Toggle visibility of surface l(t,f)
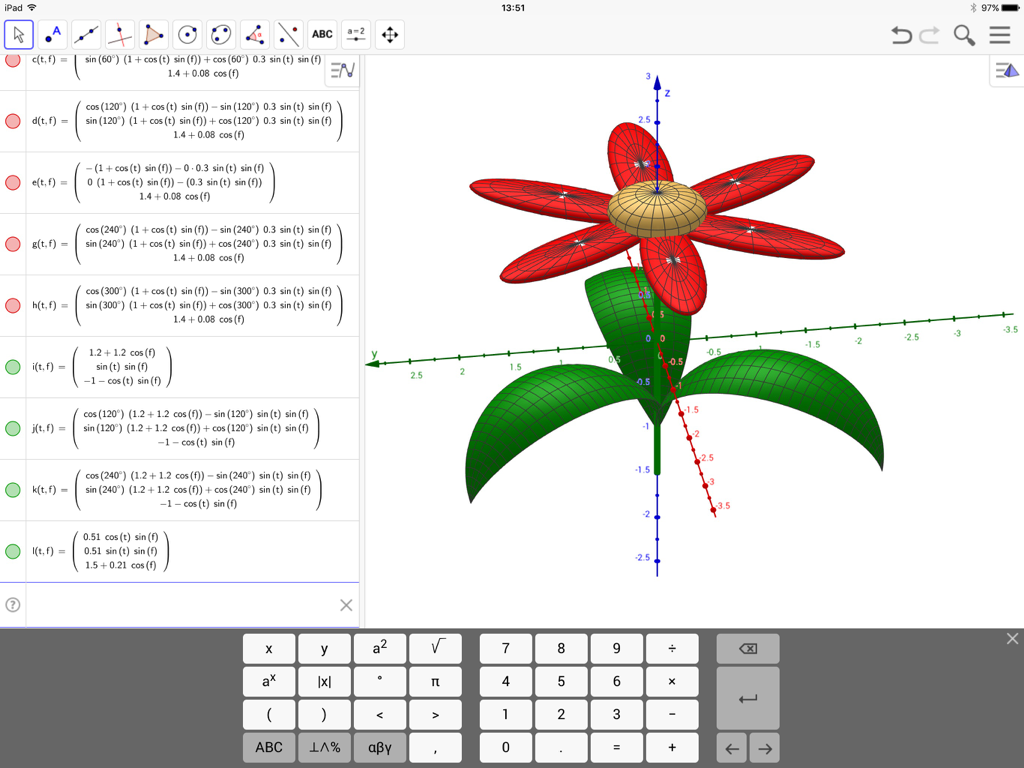Screen dimensions: 1024x768 pyautogui.click(x=12, y=551)
